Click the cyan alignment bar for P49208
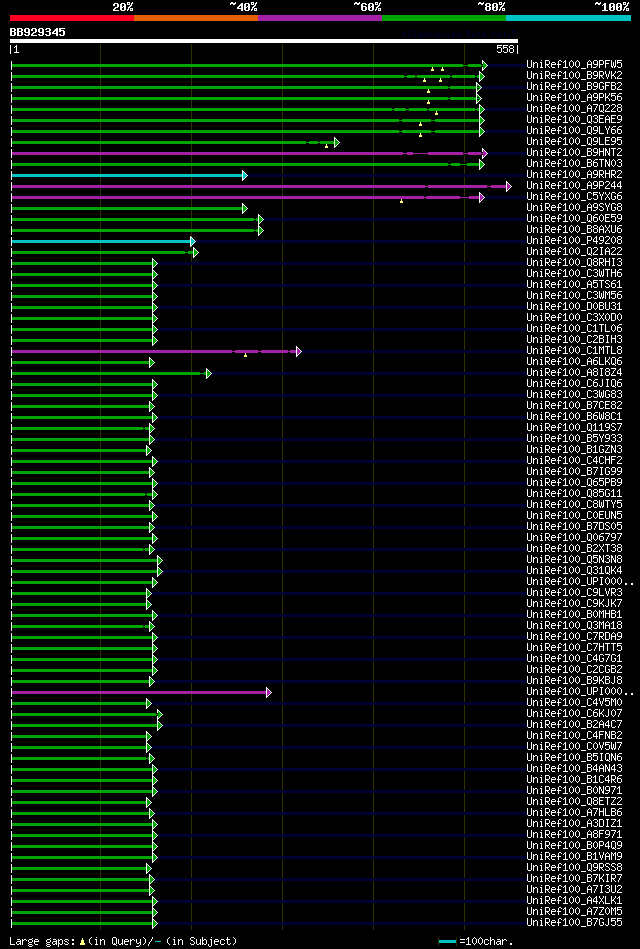Image resolution: width=640 pixels, height=949 pixels. pyautogui.click(x=101, y=241)
